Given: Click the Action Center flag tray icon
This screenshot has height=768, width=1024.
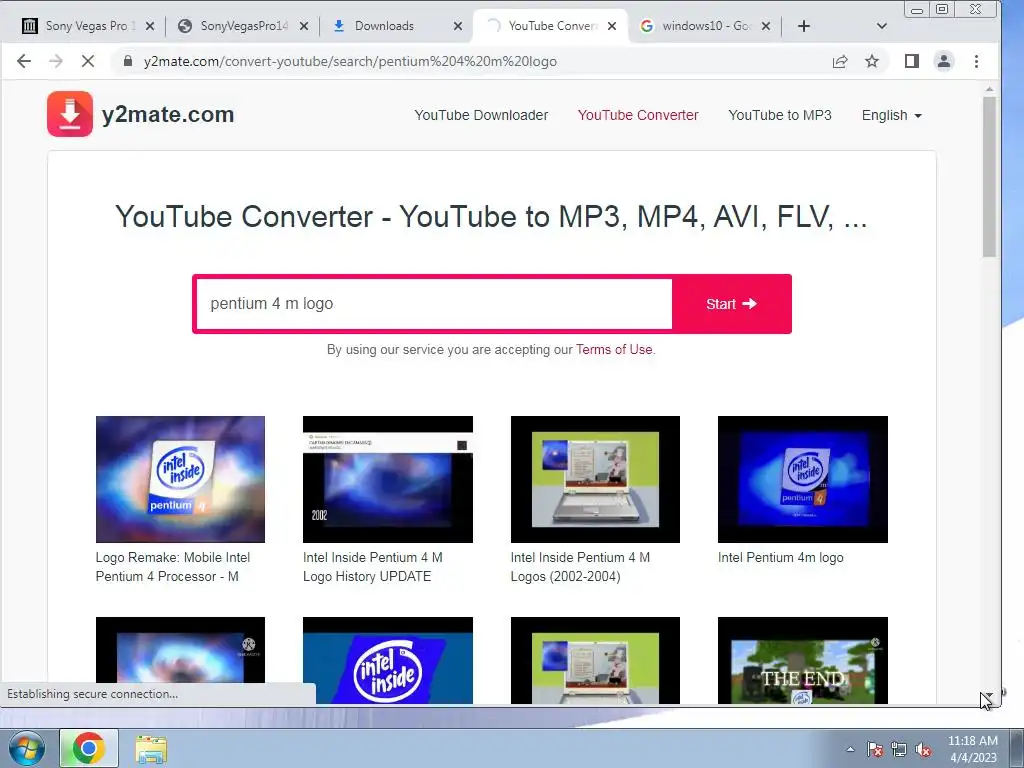Looking at the screenshot, I should 875,750.
